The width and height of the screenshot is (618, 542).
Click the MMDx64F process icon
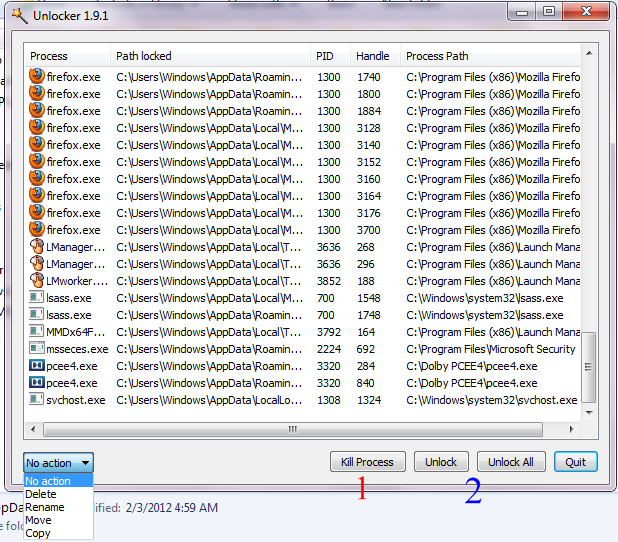click(x=36, y=331)
